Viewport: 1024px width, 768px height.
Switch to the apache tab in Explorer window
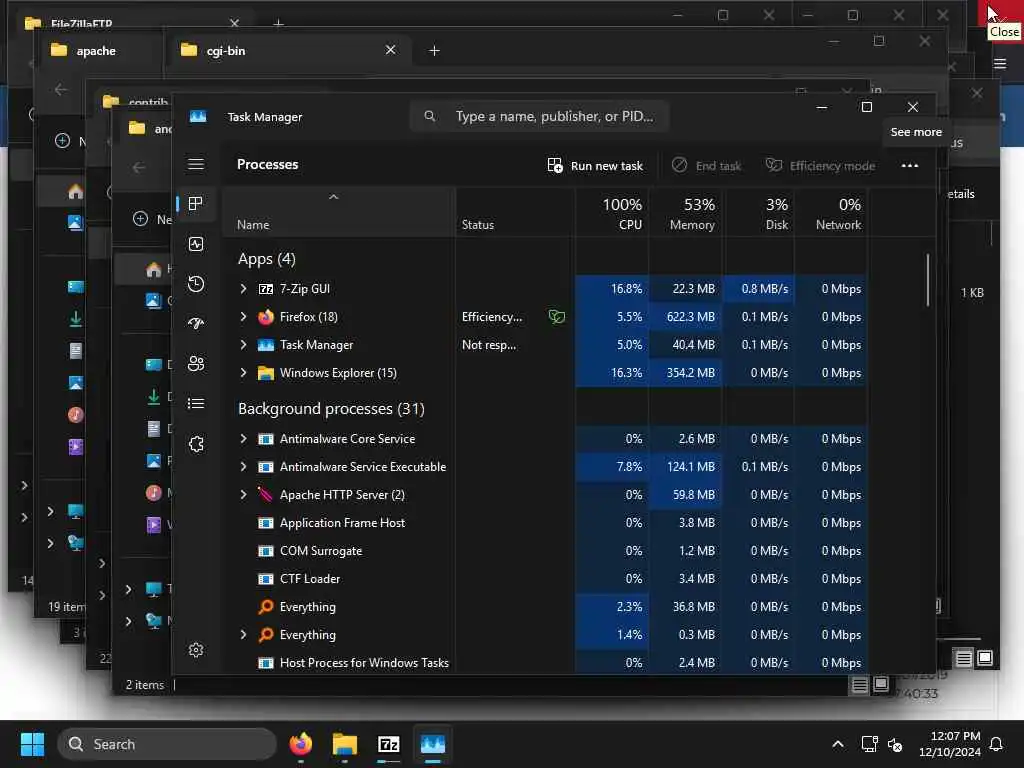tap(95, 50)
